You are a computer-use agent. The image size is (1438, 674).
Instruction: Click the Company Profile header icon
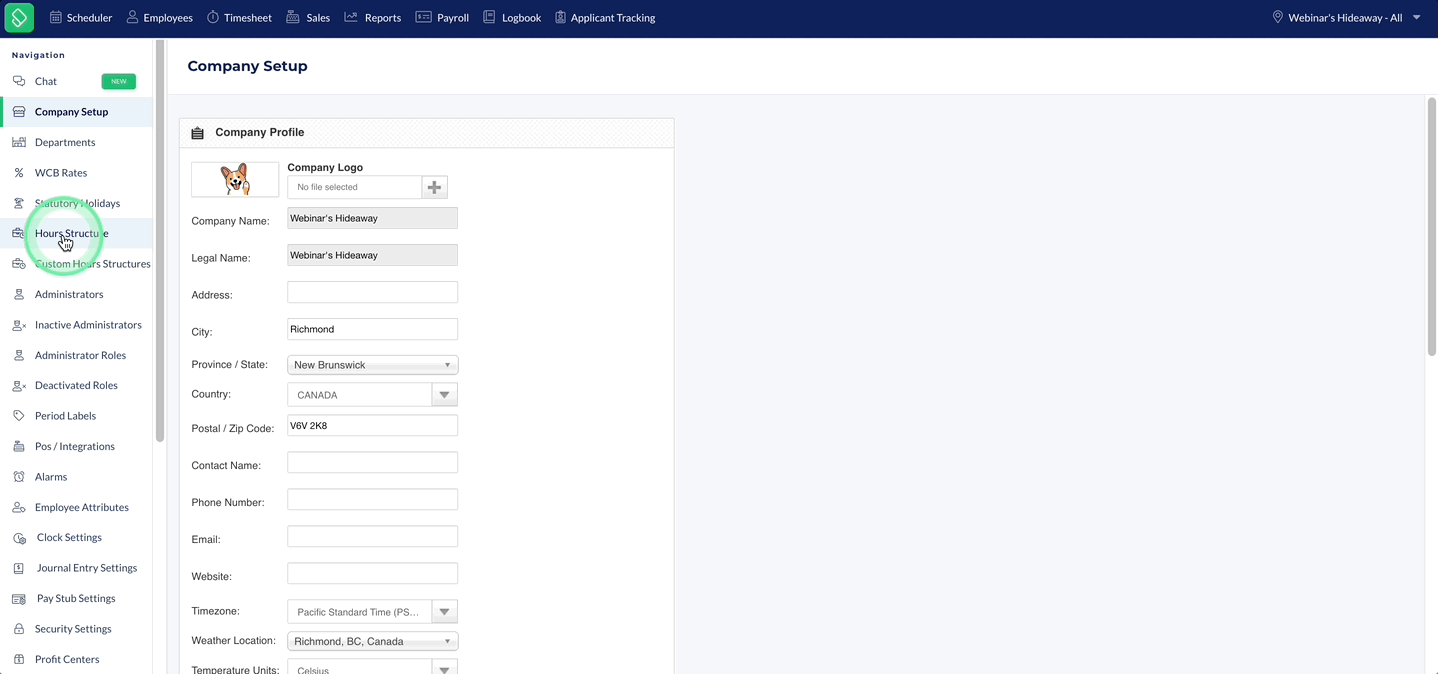[197, 133]
